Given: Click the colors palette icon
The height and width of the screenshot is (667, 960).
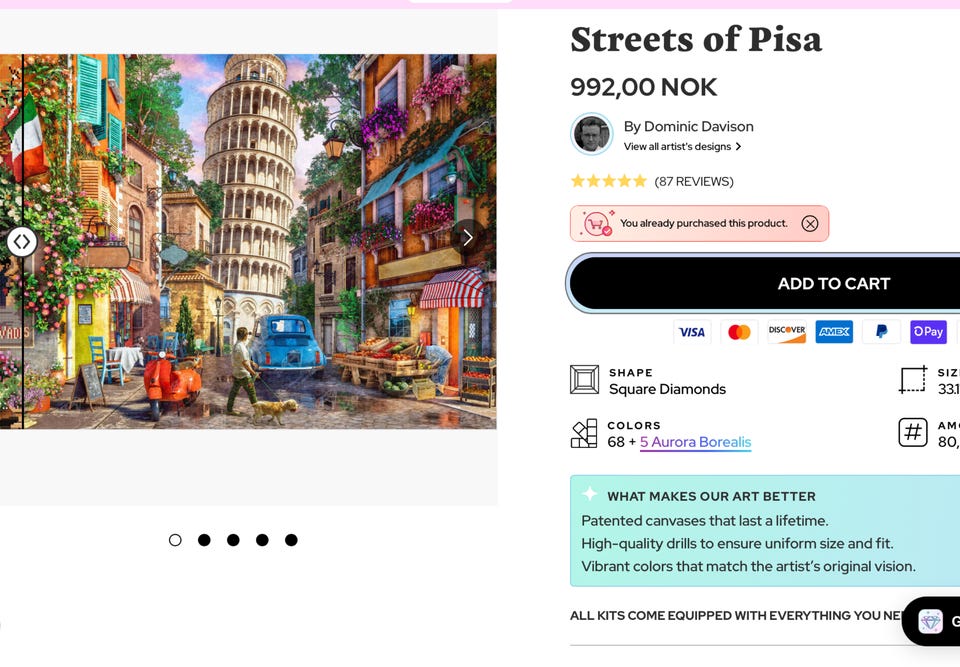Looking at the screenshot, I should click(583, 433).
